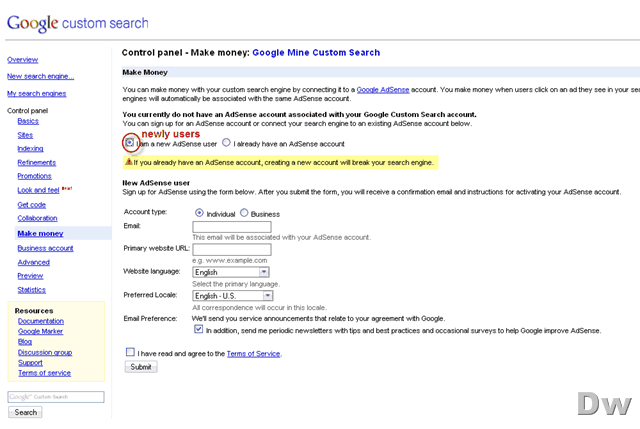Open My search engines link
This screenshot has width=640, height=429.
tap(36, 93)
